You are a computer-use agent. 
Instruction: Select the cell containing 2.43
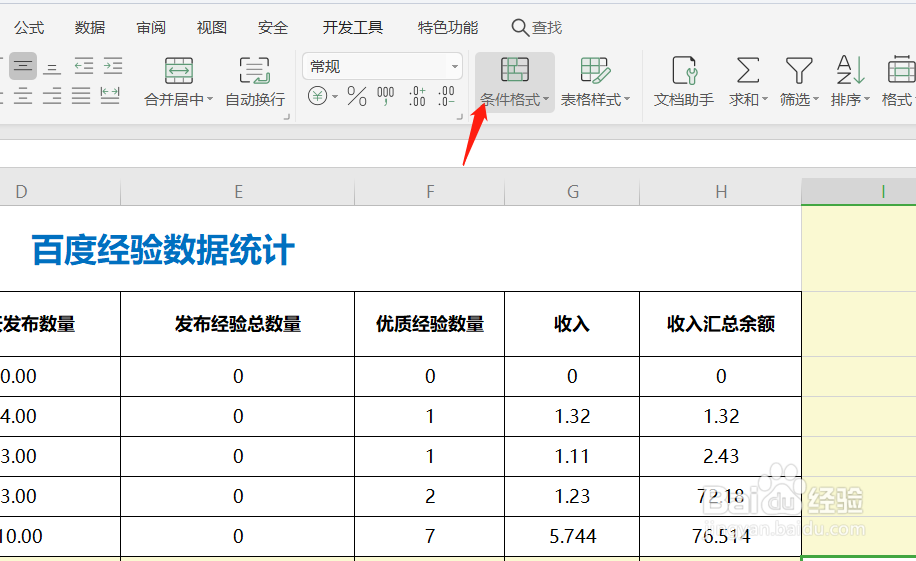point(721,456)
